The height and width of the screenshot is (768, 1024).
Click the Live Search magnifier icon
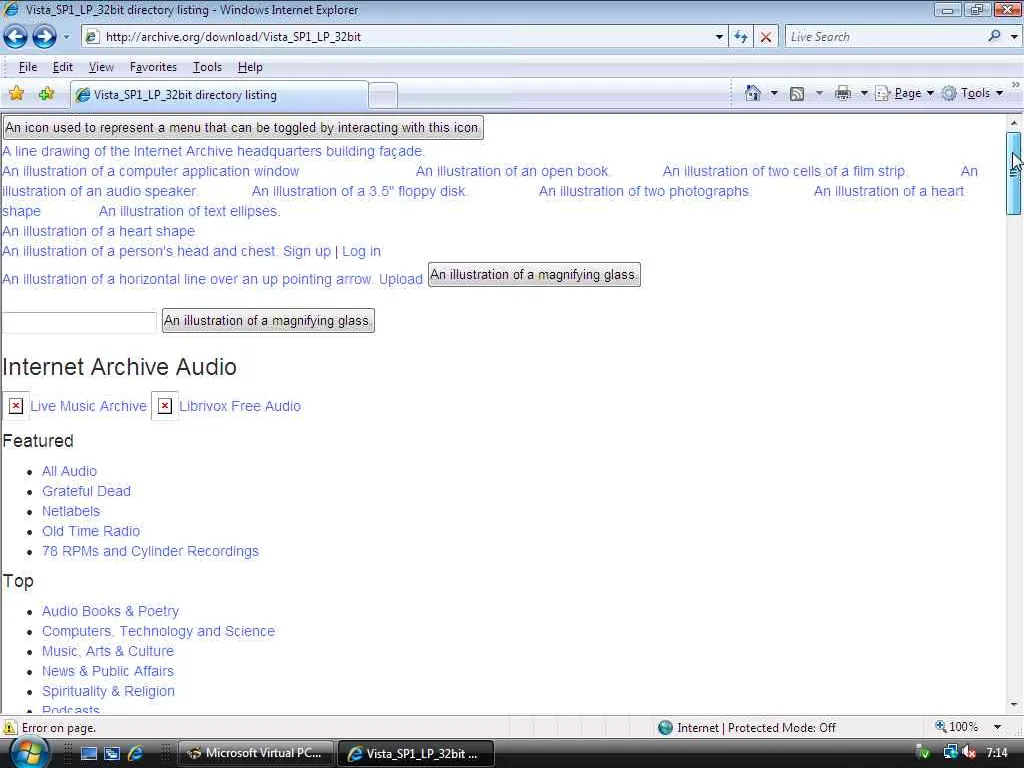tap(994, 36)
